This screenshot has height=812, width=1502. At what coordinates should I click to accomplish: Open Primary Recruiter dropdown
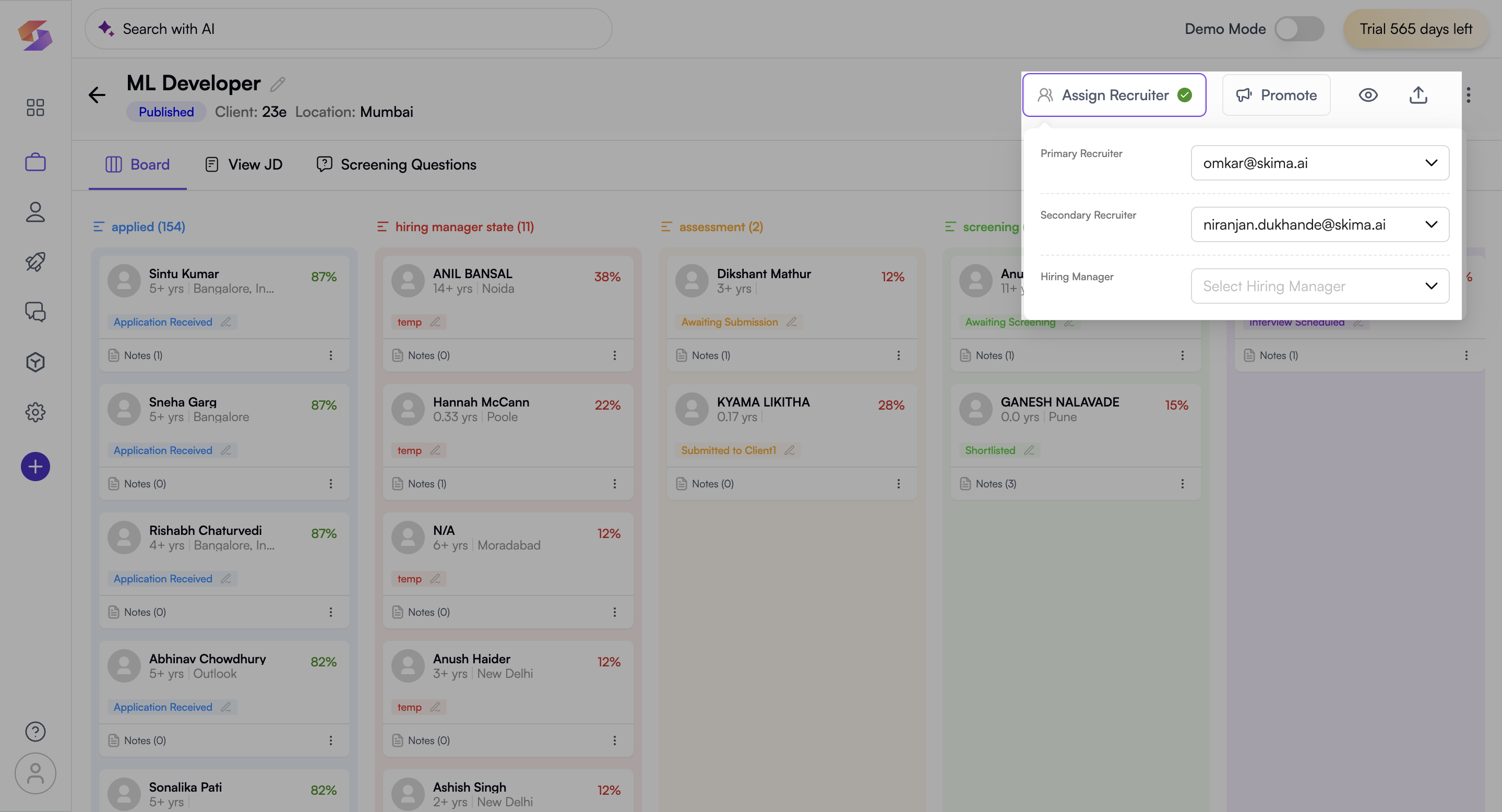point(1320,163)
